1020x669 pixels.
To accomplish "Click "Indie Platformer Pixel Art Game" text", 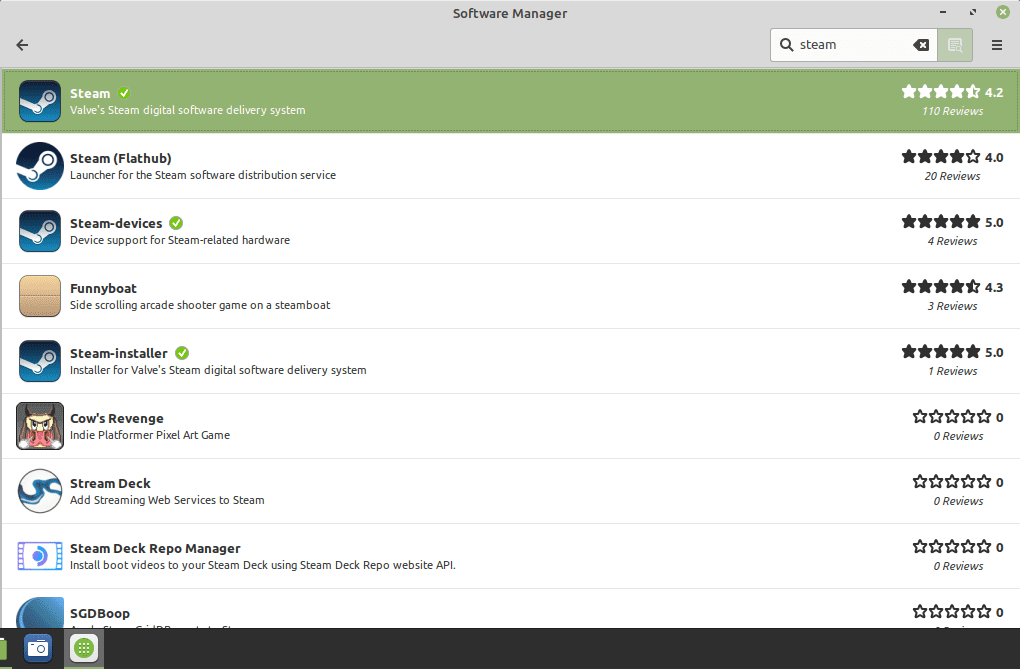I will [x=150, y=435].
